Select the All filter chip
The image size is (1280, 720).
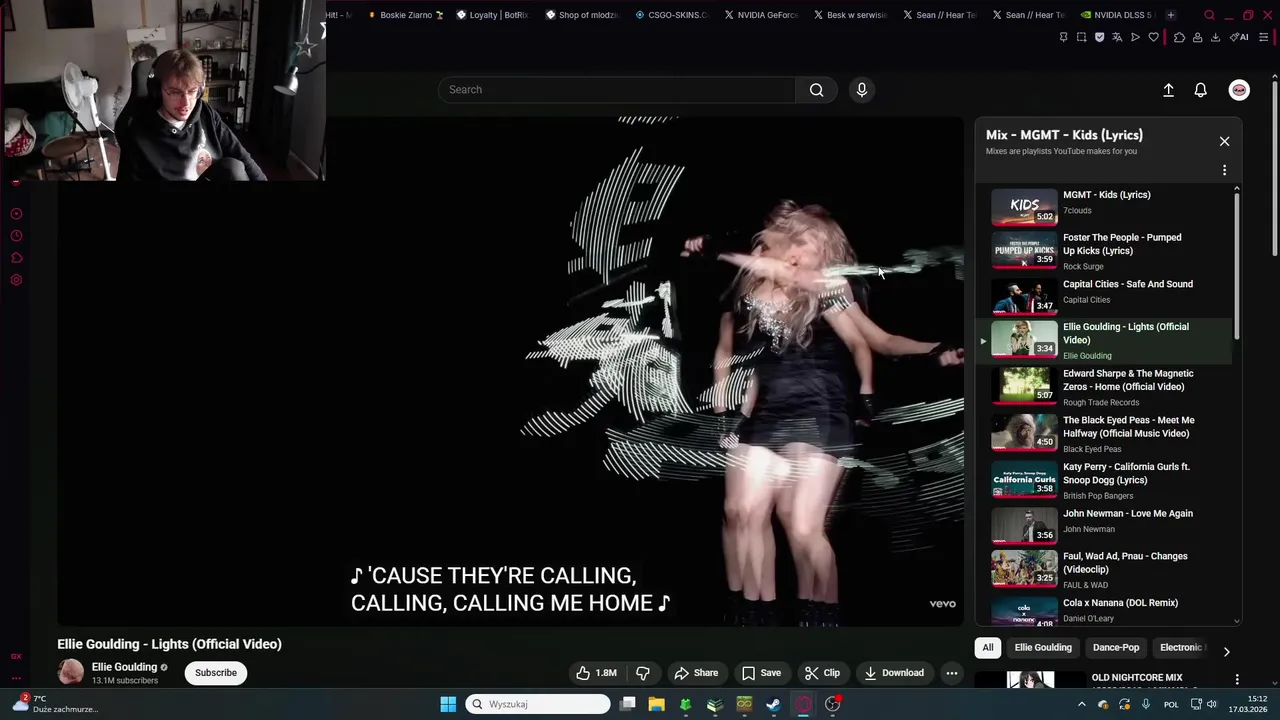(988, 648)
